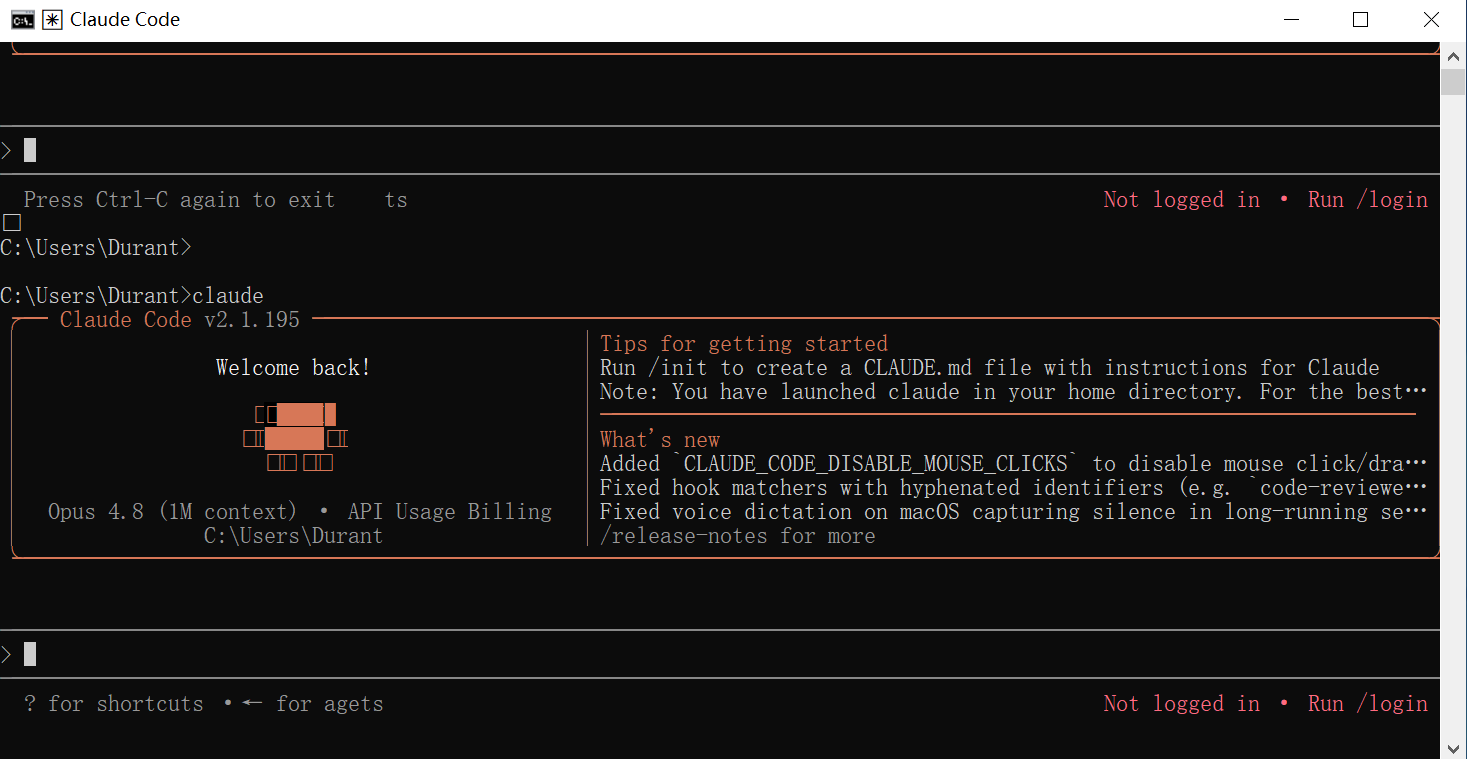Viewport: 1467px width, 759px height.
Task: Click the "What's new" heading
Action: 660,440
